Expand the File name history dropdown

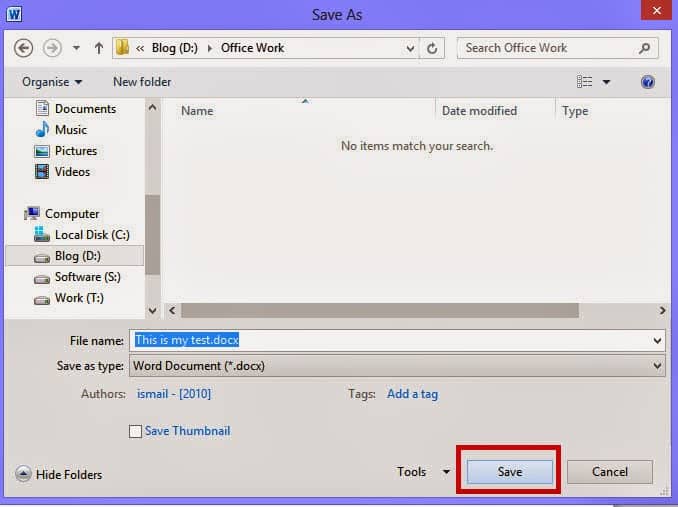[657, 341]
